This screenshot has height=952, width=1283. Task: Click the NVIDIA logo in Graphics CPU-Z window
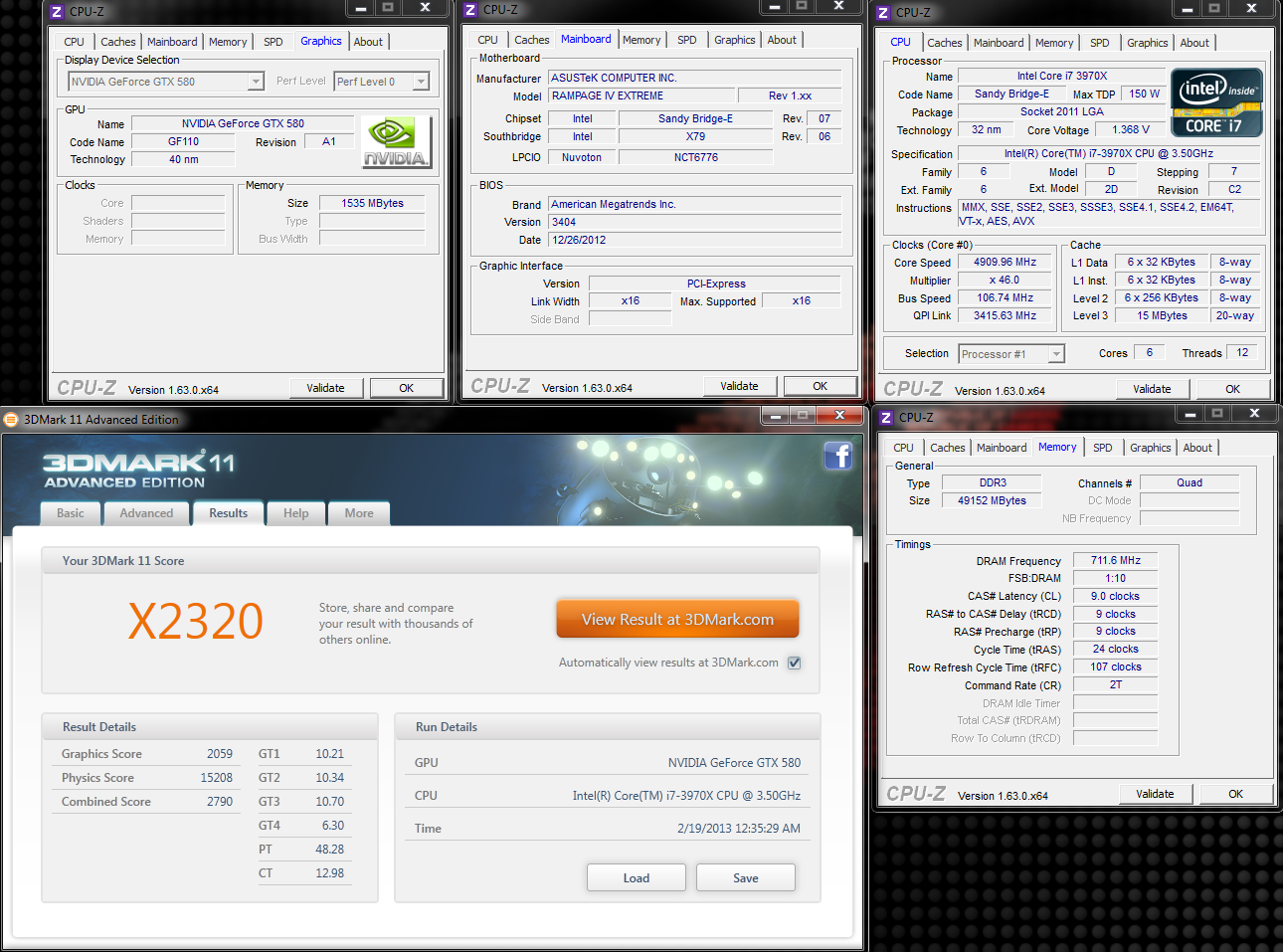(396, 141)
